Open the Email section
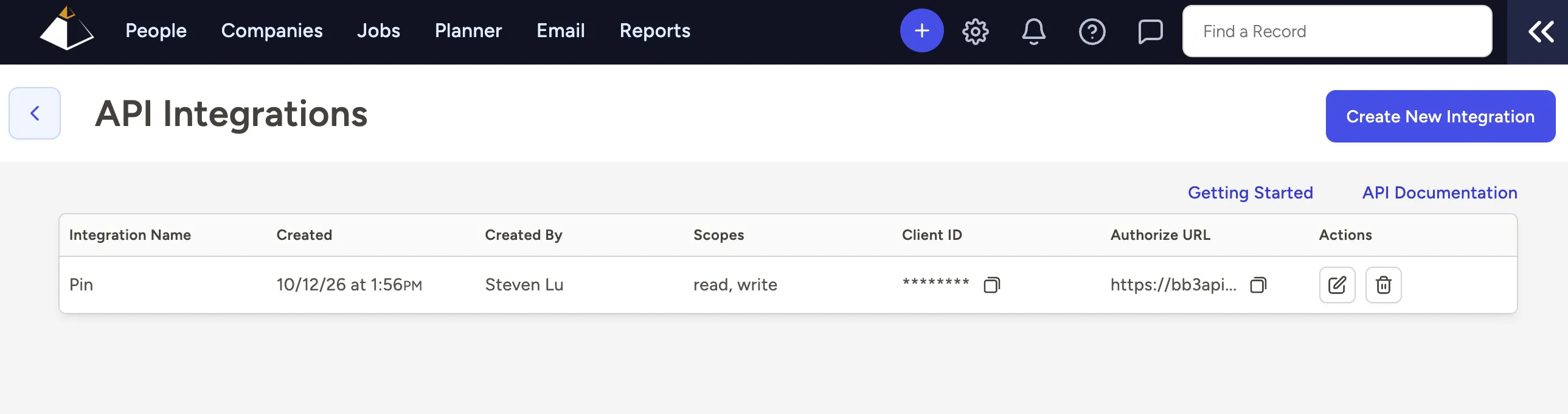Image resolution: width=1568 pixels, height=414 pixels. coord(561,30)
